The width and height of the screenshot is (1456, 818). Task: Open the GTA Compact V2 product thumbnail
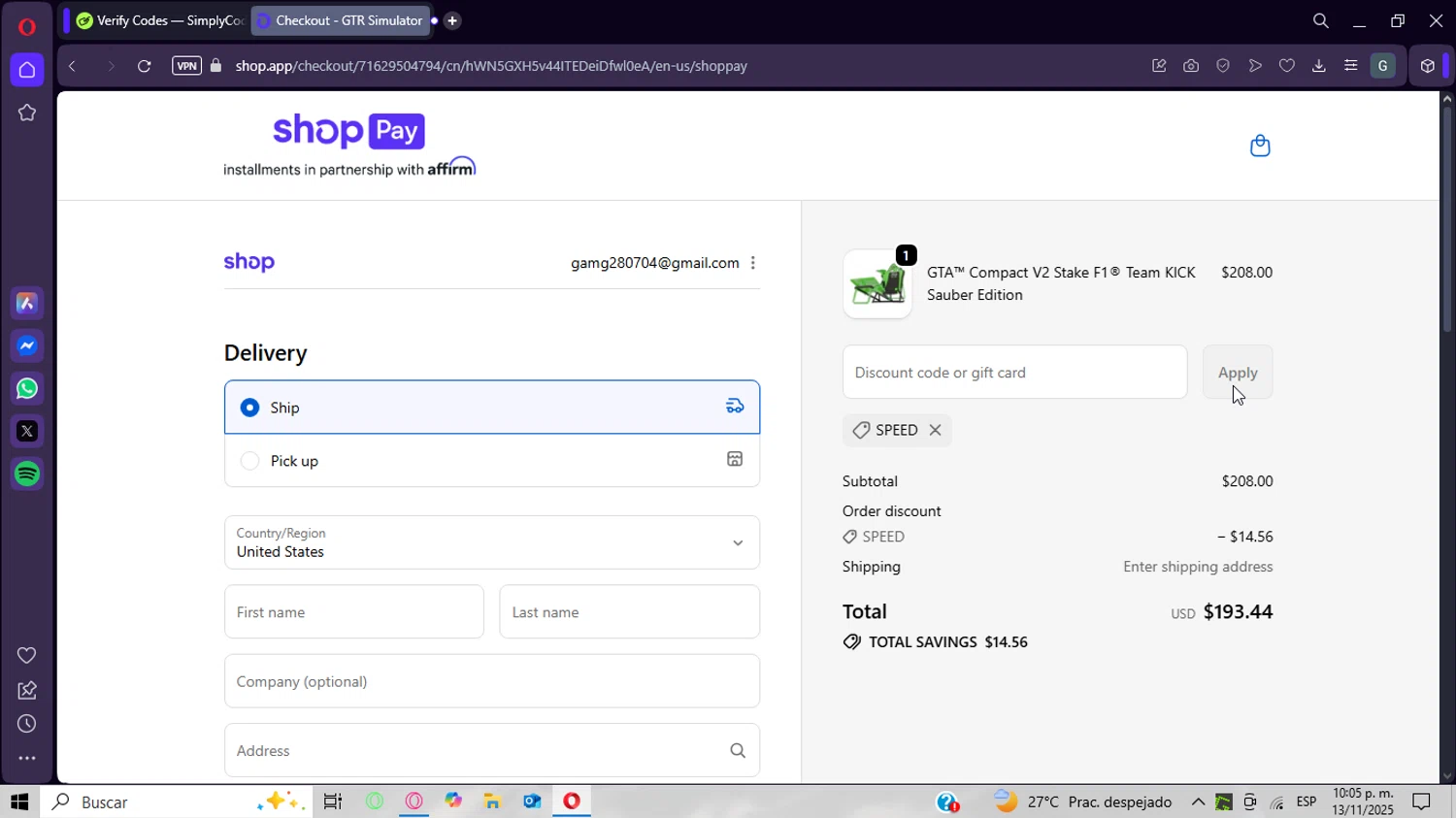tap(877, 284)
